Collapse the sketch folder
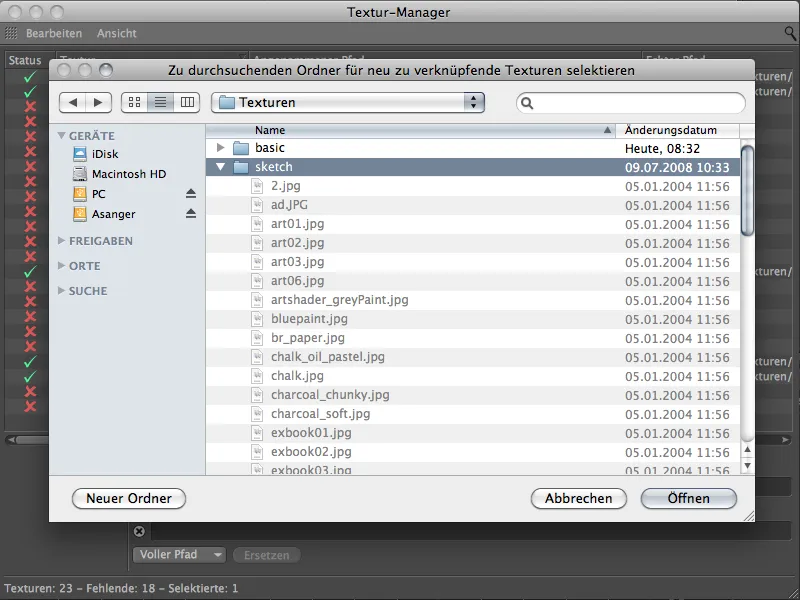 point(220,167)
